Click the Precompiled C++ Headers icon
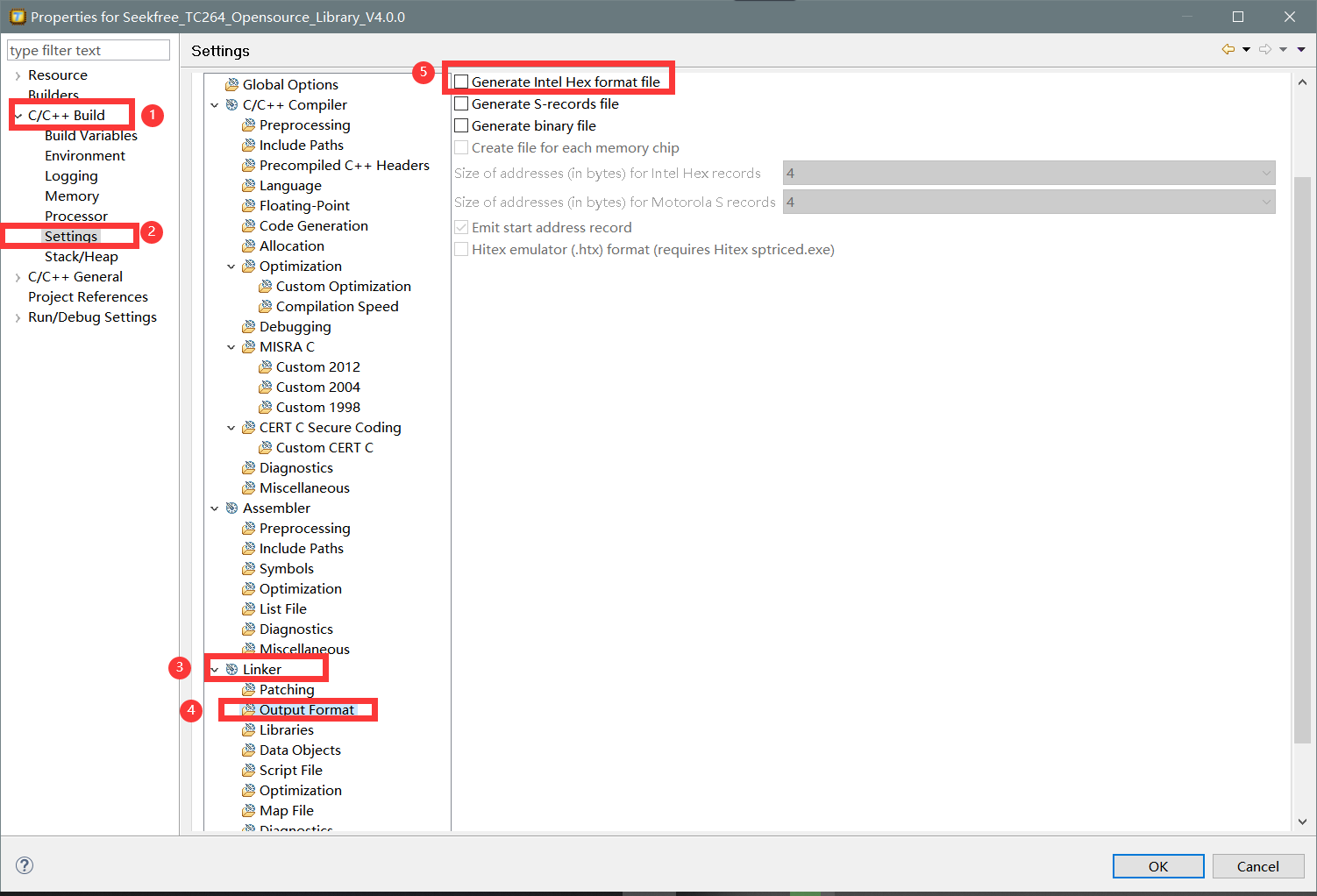Image resolution: width=1317 pixels, height=896 pixels. click(x=248, y=166)
